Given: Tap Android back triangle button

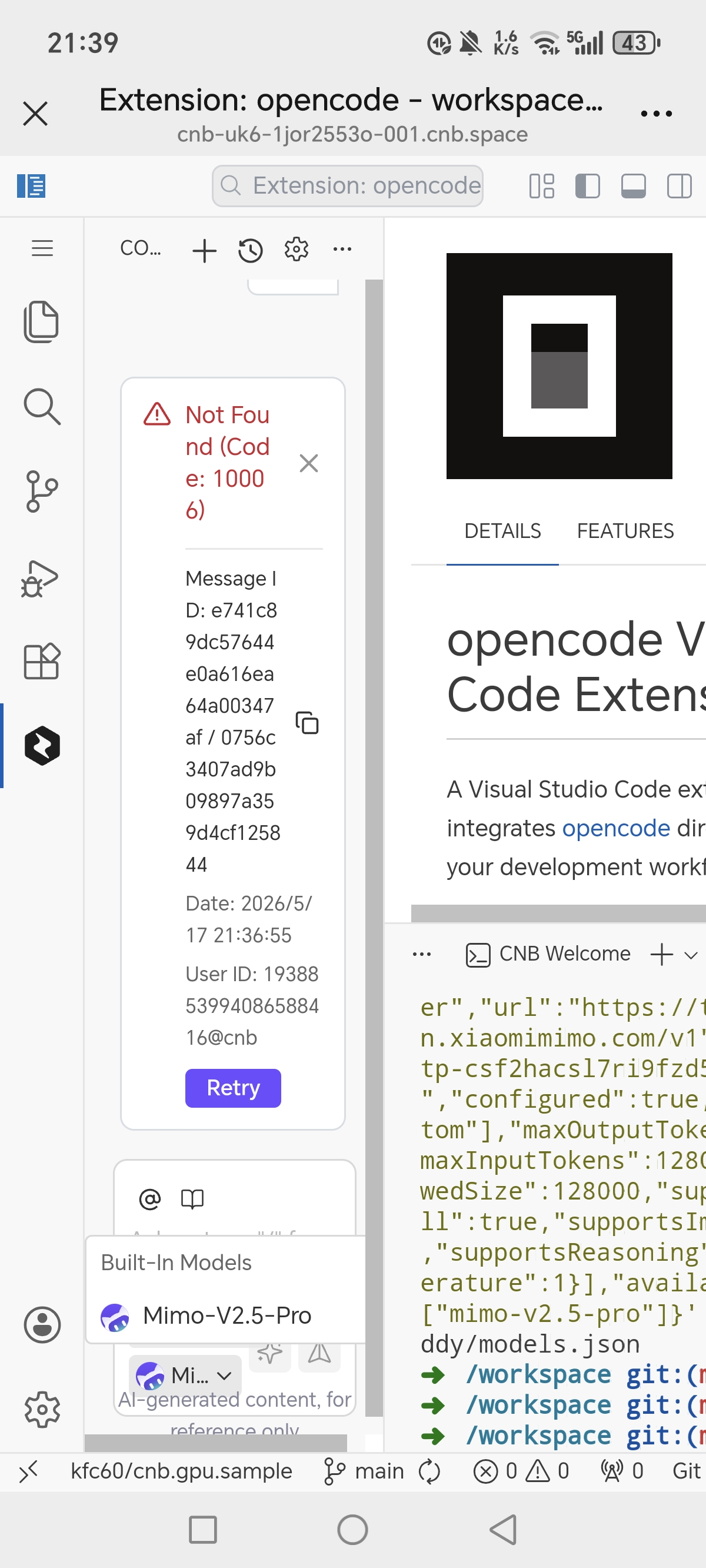Looking at the screenshot, I should pos(505,1530).
